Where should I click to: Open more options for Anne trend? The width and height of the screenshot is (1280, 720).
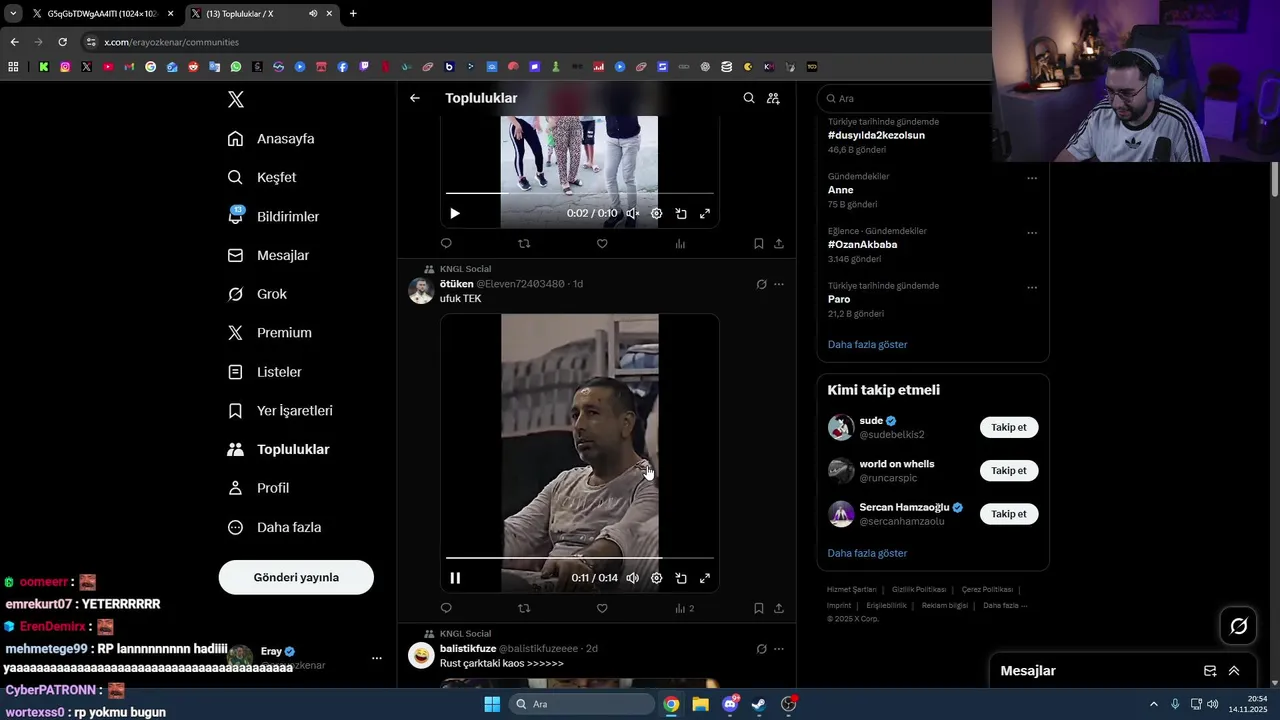(1032, 179)
